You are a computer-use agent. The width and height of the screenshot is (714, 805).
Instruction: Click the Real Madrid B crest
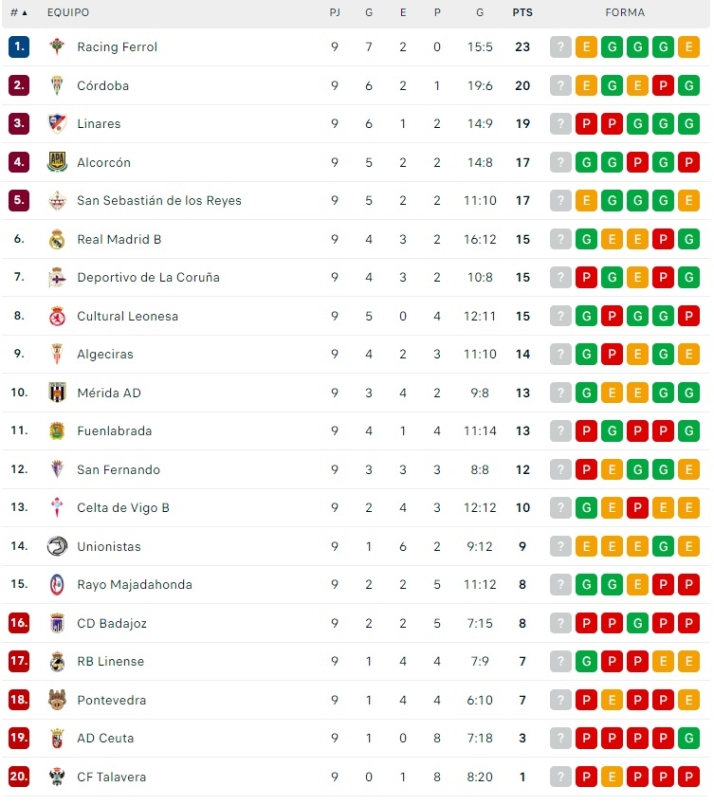pyautogui.click(x=57, y=239)
